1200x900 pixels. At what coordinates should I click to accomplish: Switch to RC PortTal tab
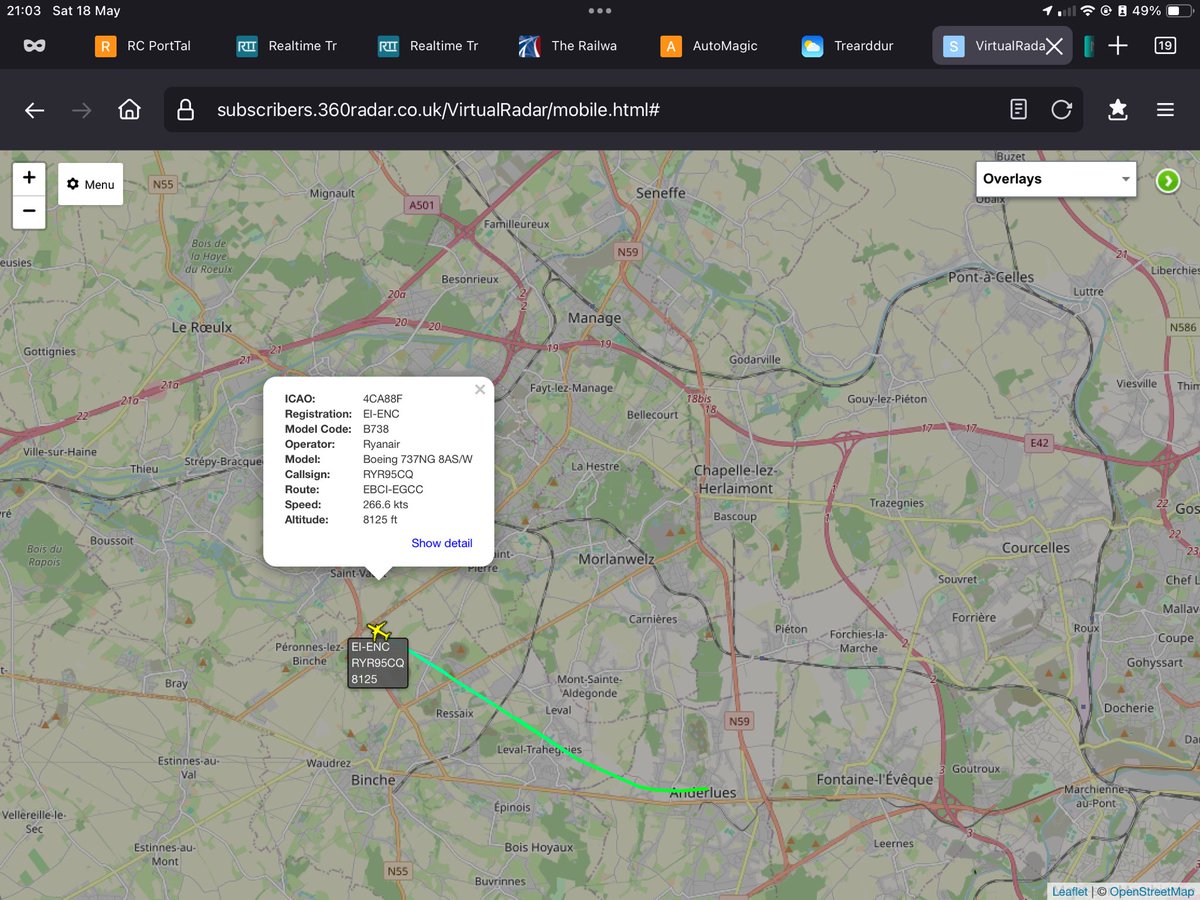(143, 46)
